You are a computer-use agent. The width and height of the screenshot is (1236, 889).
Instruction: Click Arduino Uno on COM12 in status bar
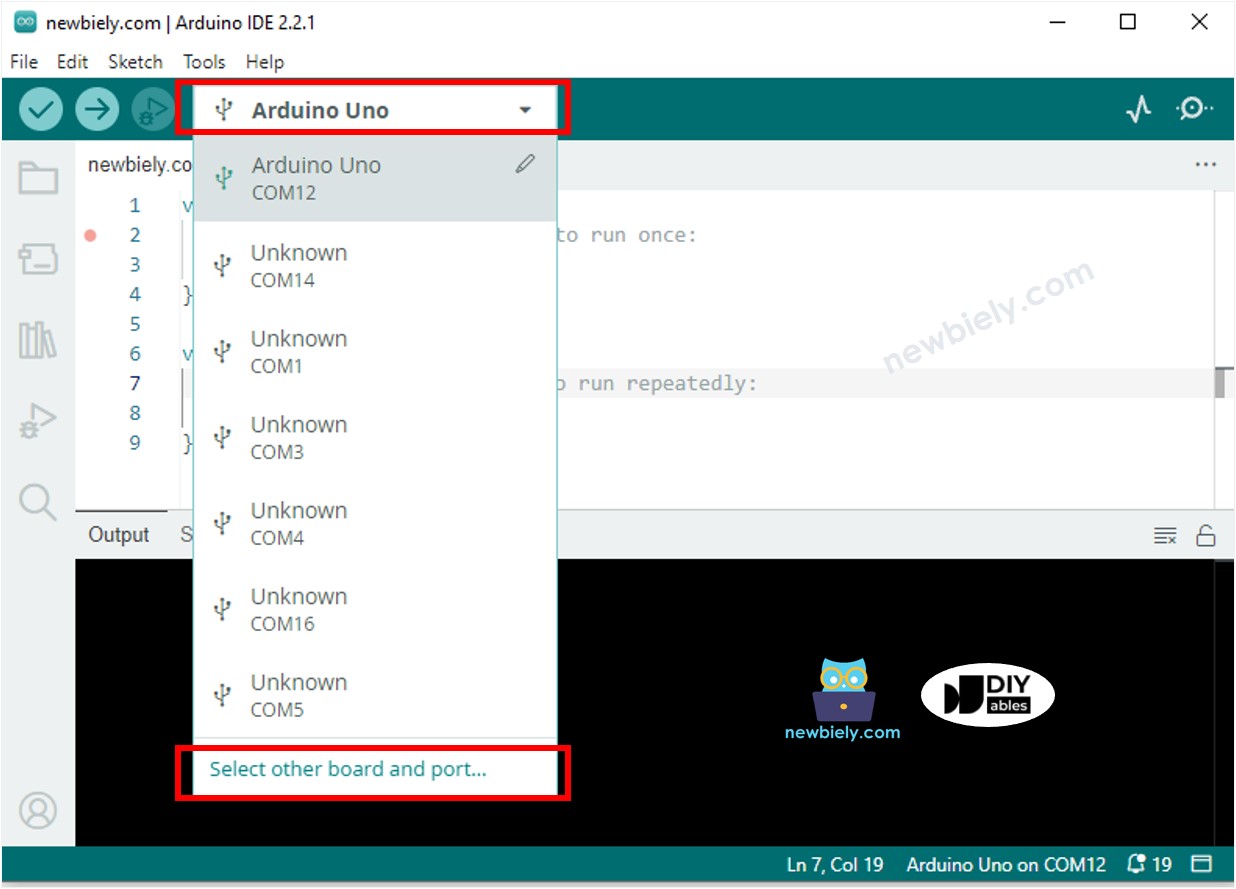click(1005, 865)
